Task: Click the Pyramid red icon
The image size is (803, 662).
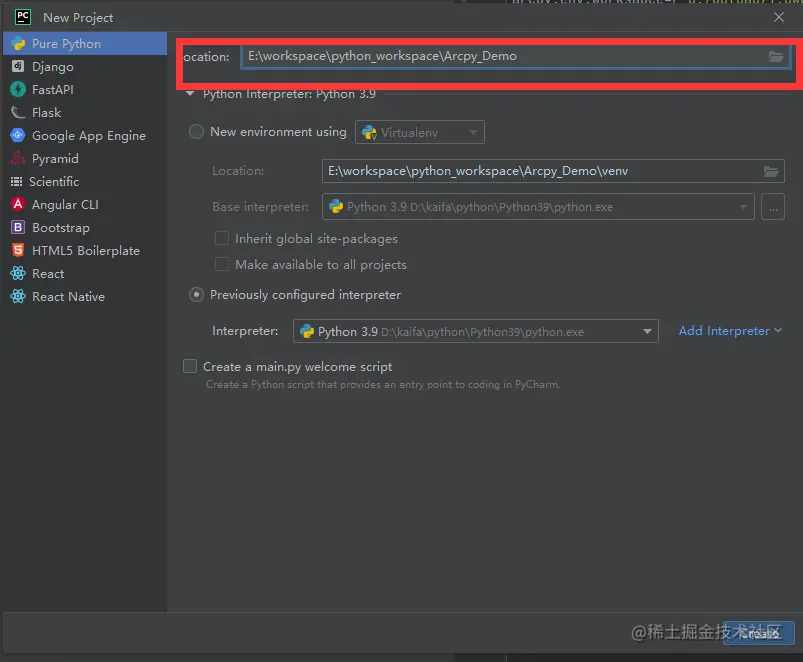Action: click(18, 158)
